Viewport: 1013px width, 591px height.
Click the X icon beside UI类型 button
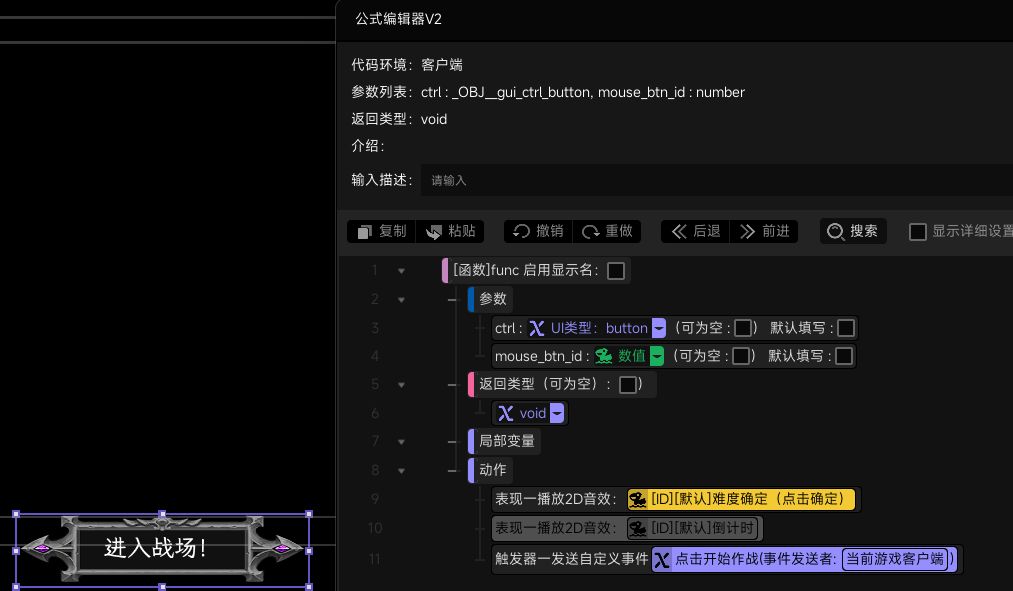(537, 328)
